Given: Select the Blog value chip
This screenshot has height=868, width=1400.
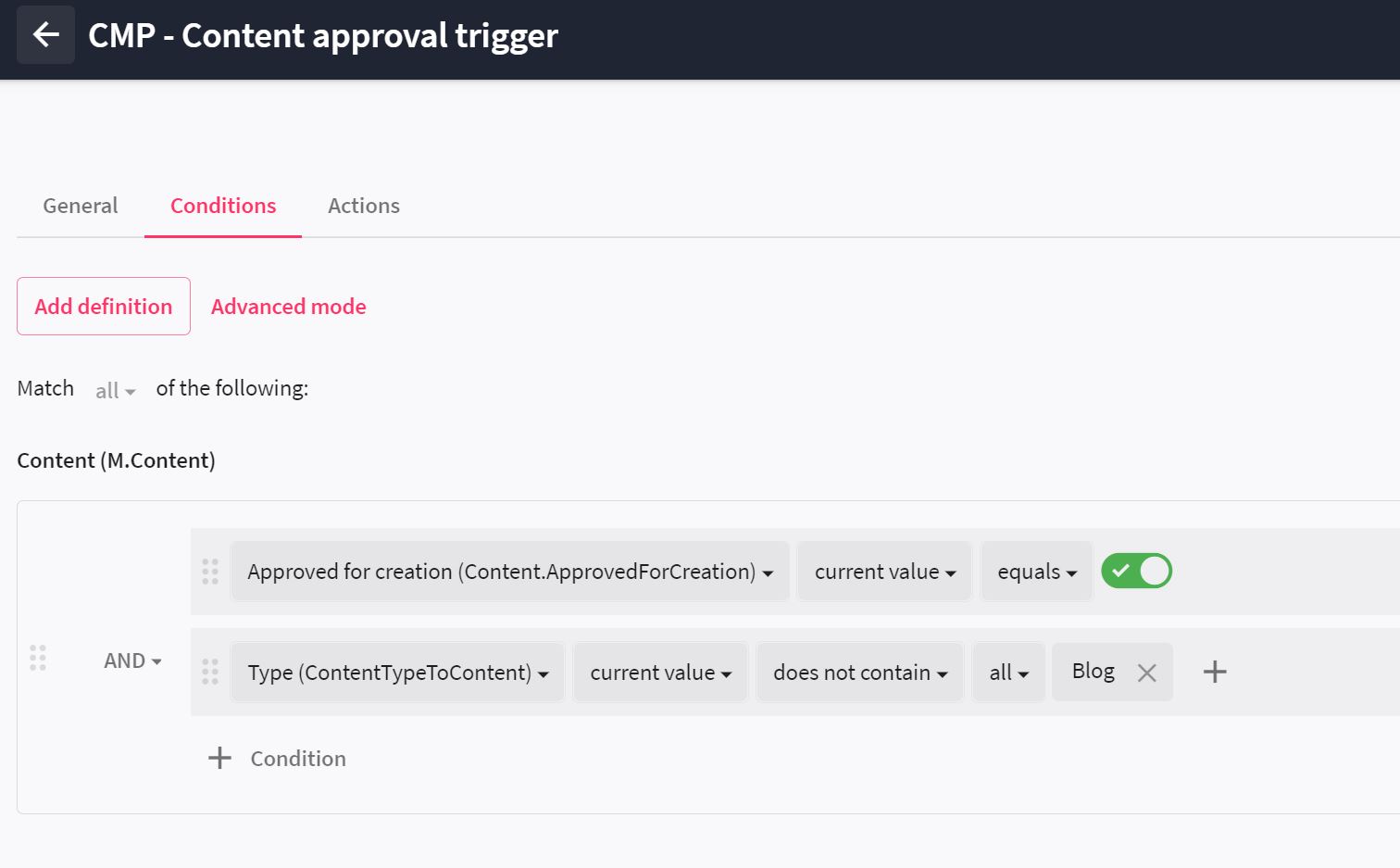Looking at the screenshot, I should point(1094,671).
